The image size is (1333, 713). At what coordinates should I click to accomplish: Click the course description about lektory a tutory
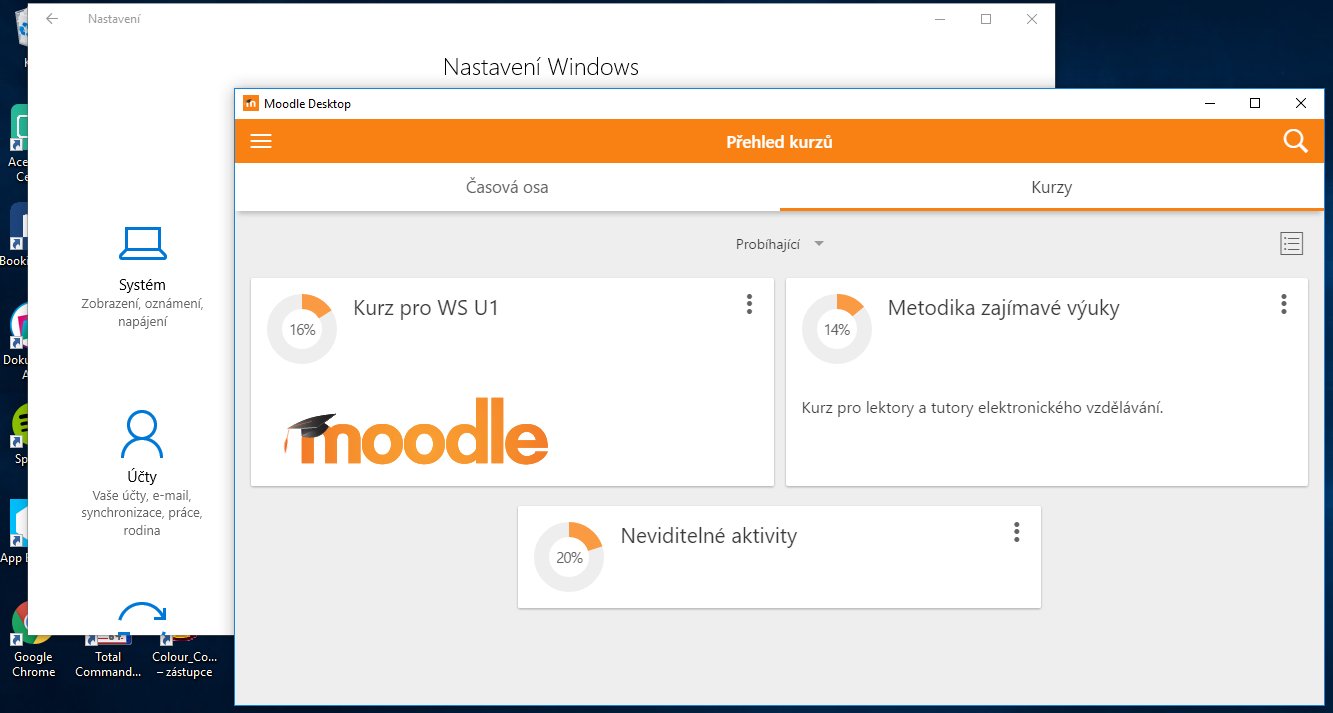[x=983, y=408]
